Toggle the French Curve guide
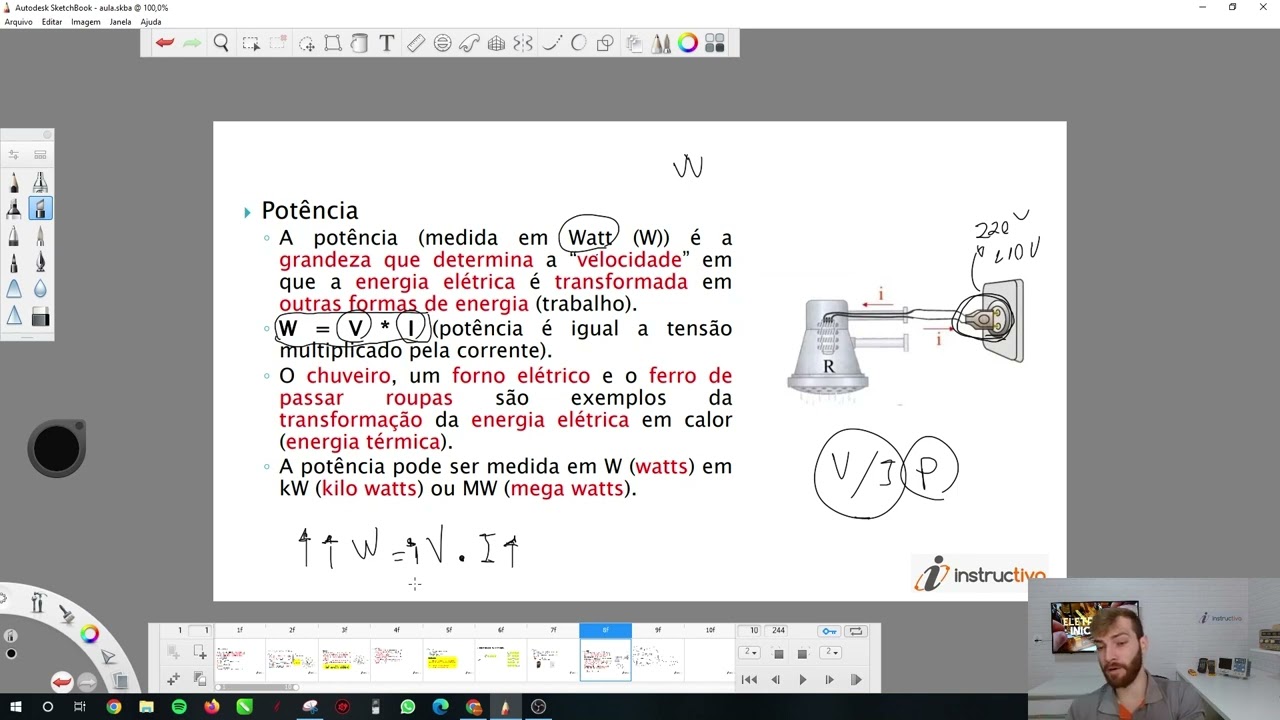The image size is (1280, 720). [469, 43]
